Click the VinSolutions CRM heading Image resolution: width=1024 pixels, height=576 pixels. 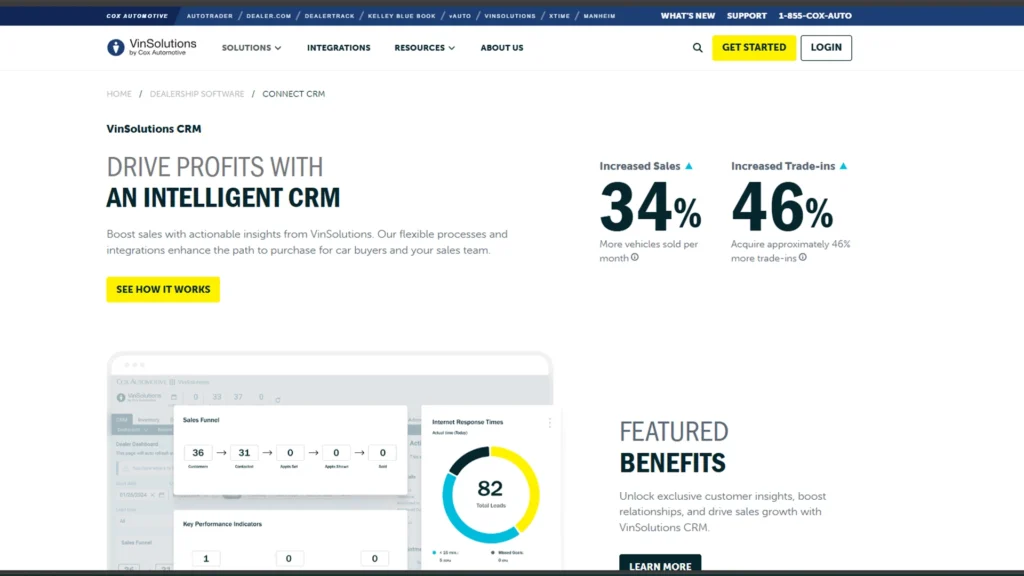click(x=154, y=129)
